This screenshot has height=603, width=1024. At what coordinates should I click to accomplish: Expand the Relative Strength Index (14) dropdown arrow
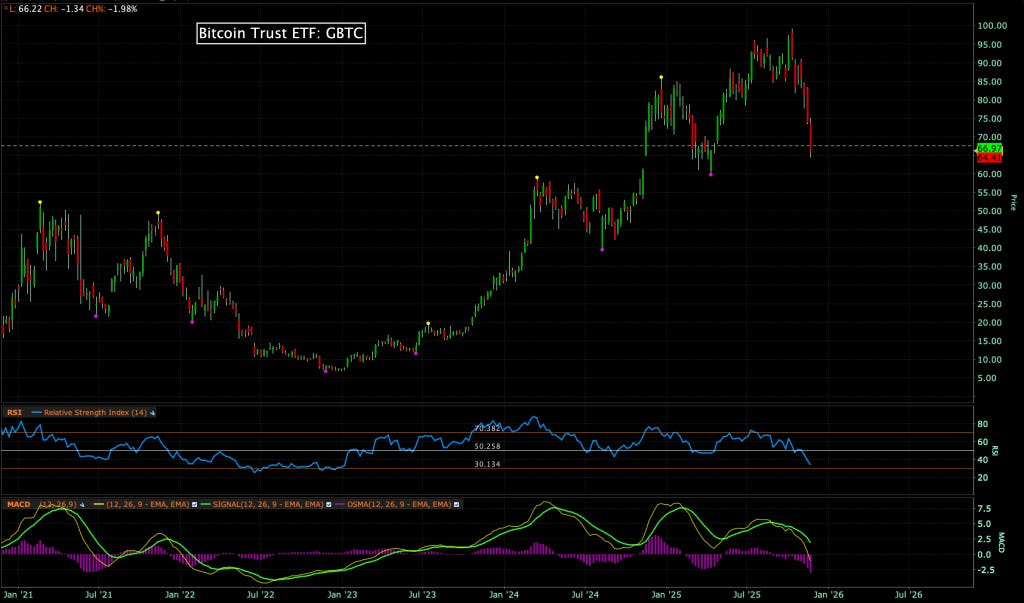(x=153, y=412)
